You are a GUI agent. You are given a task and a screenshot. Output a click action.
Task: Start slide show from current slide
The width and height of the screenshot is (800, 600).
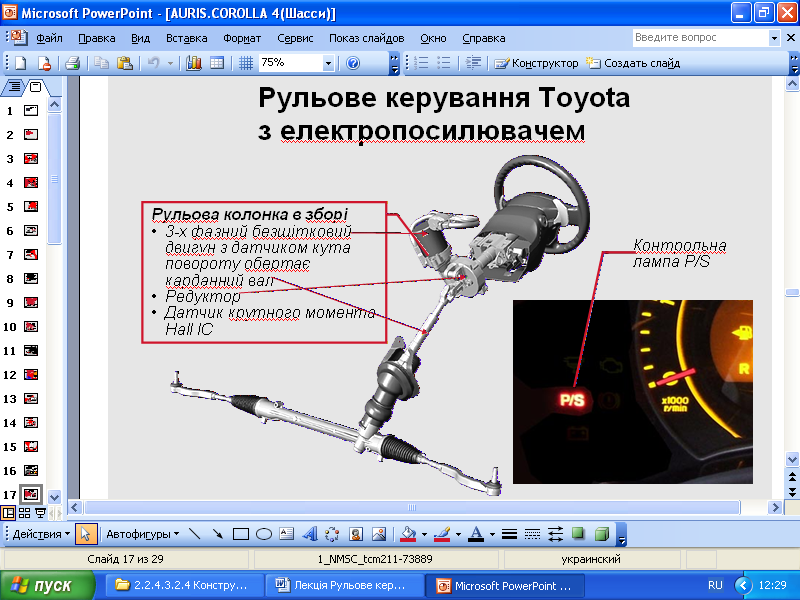[x=40, y=513]
